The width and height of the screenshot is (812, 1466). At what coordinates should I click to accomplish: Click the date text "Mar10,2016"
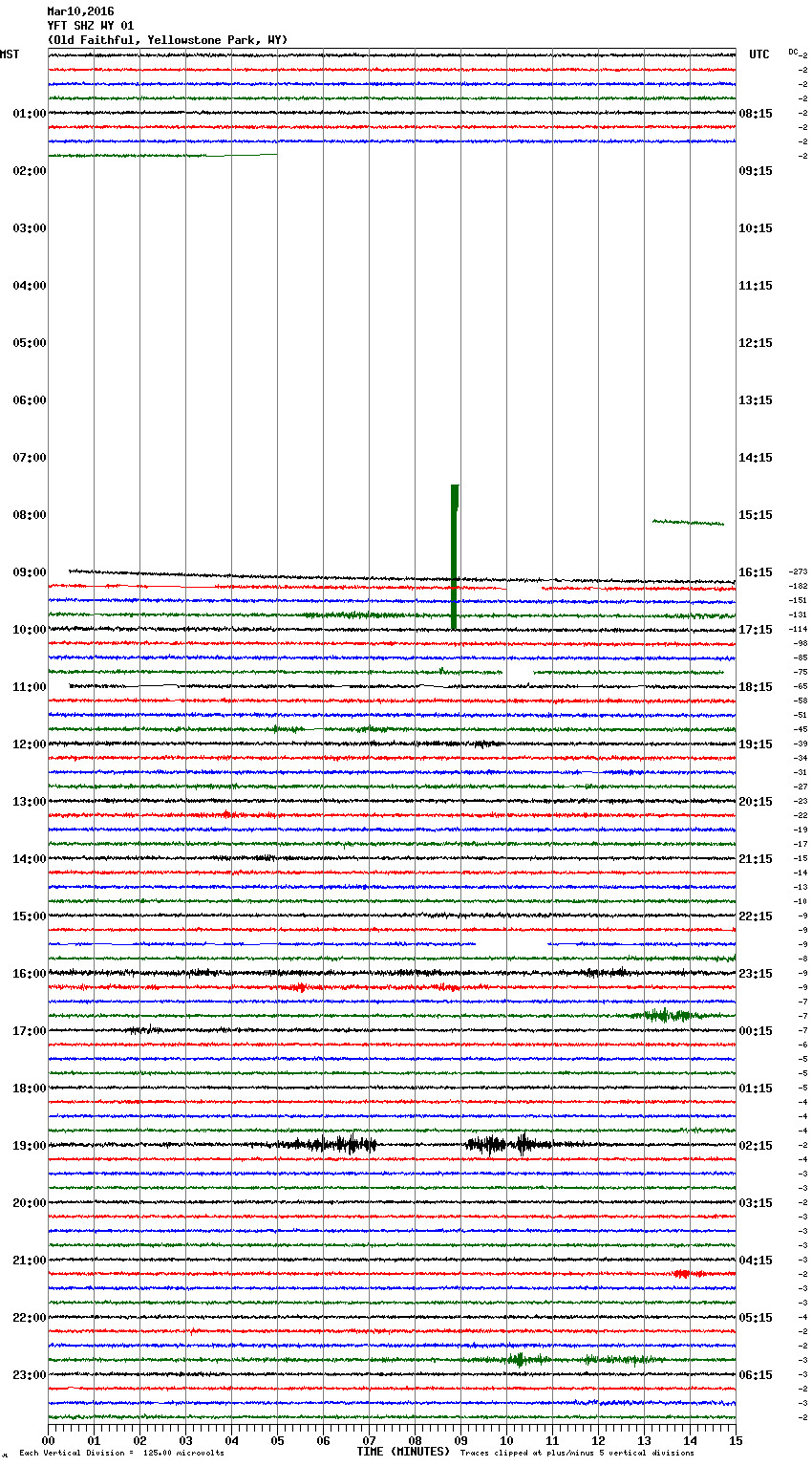(x=80, y=11)
